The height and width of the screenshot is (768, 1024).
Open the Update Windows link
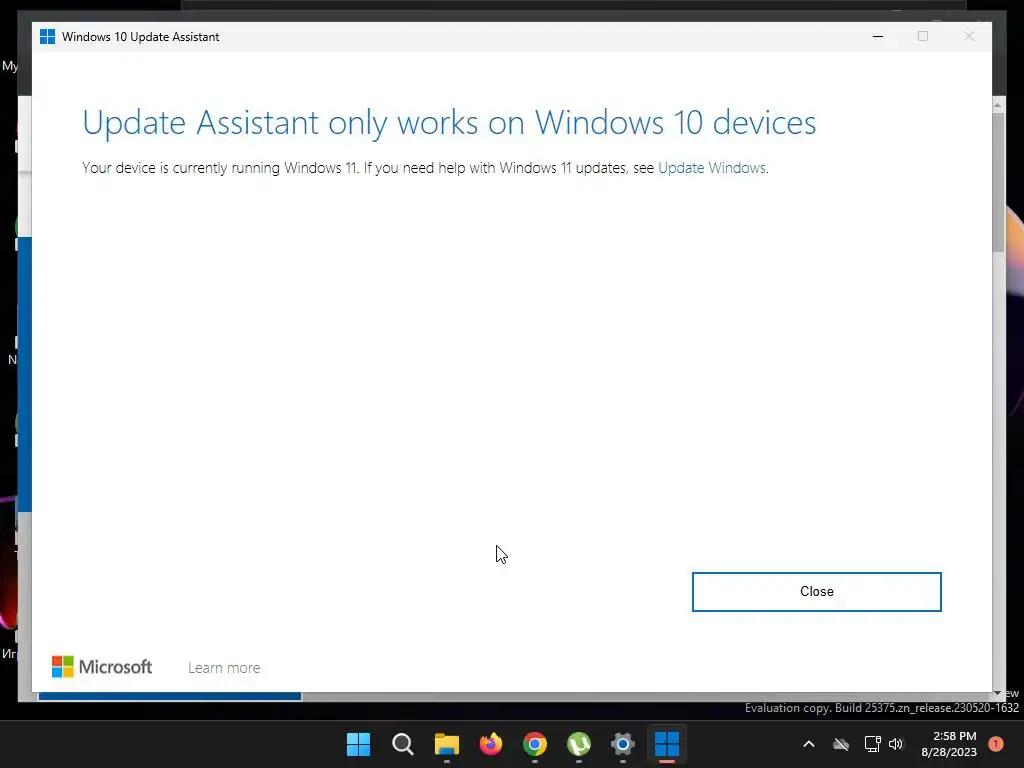point(711,168)
